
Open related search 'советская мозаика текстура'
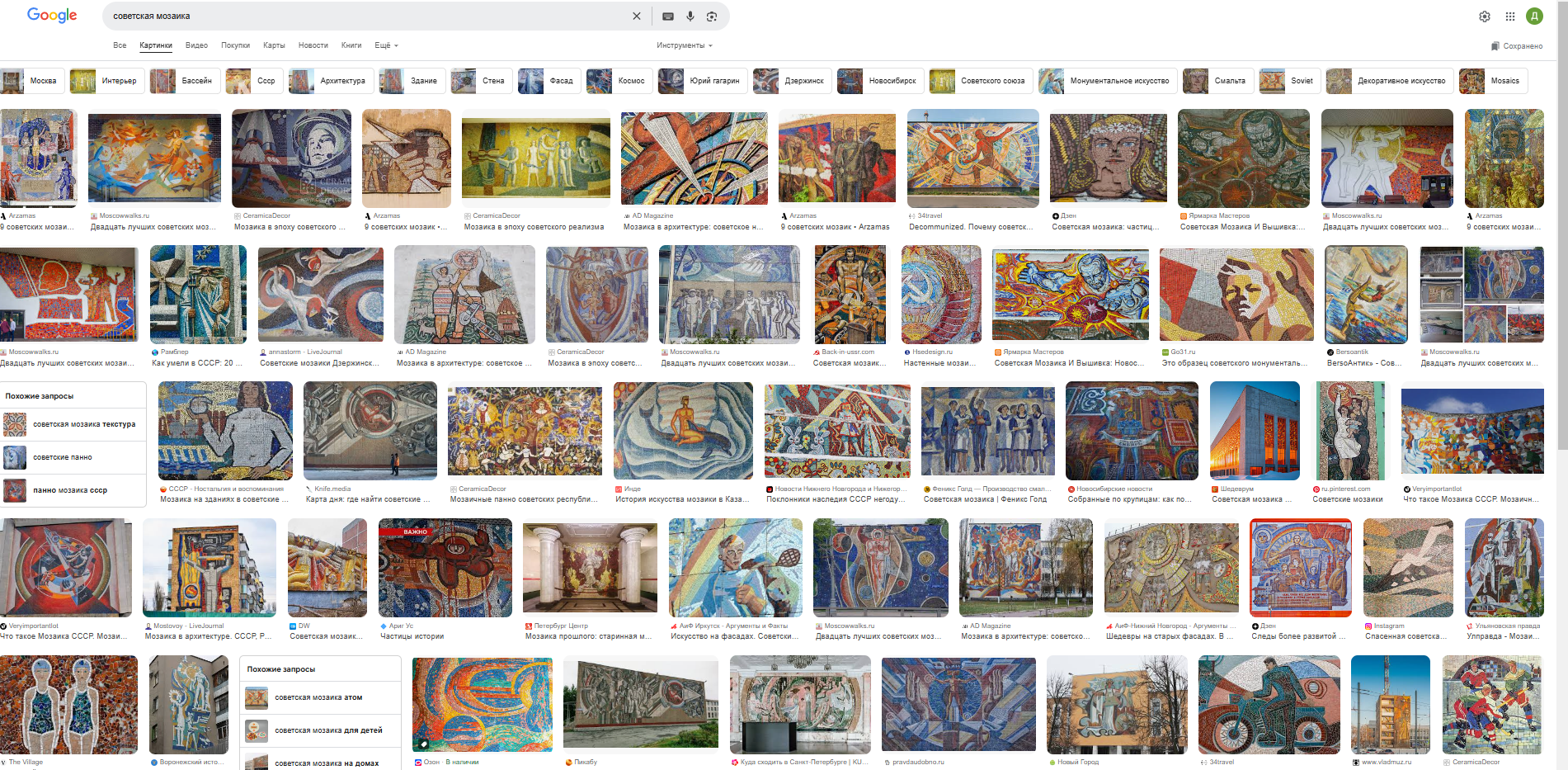pyautogui.click(x=73, y=424)
